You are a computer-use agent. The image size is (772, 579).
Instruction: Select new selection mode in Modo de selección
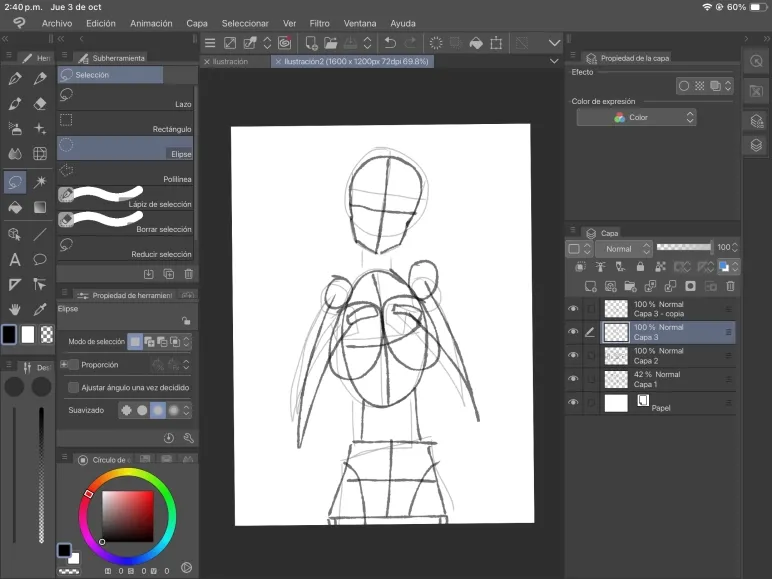[135, 342]
